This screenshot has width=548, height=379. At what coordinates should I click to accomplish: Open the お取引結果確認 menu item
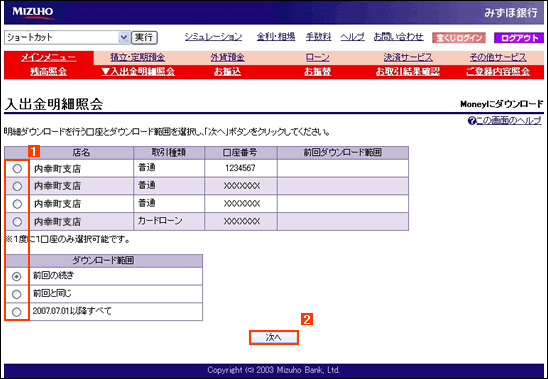(x=408, y=72)
